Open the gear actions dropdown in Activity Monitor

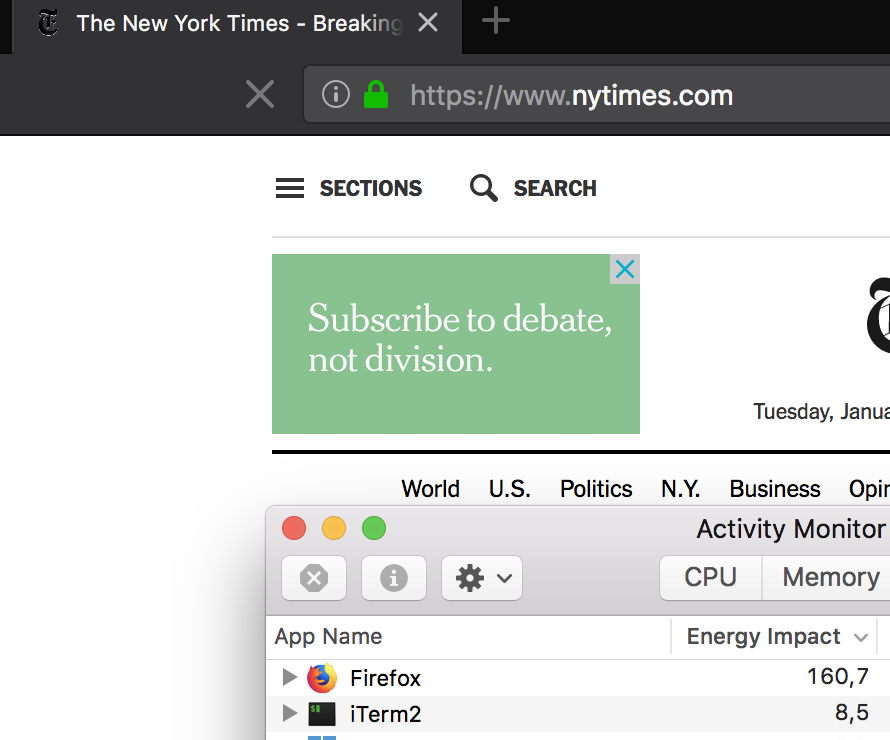coord(482,578)
